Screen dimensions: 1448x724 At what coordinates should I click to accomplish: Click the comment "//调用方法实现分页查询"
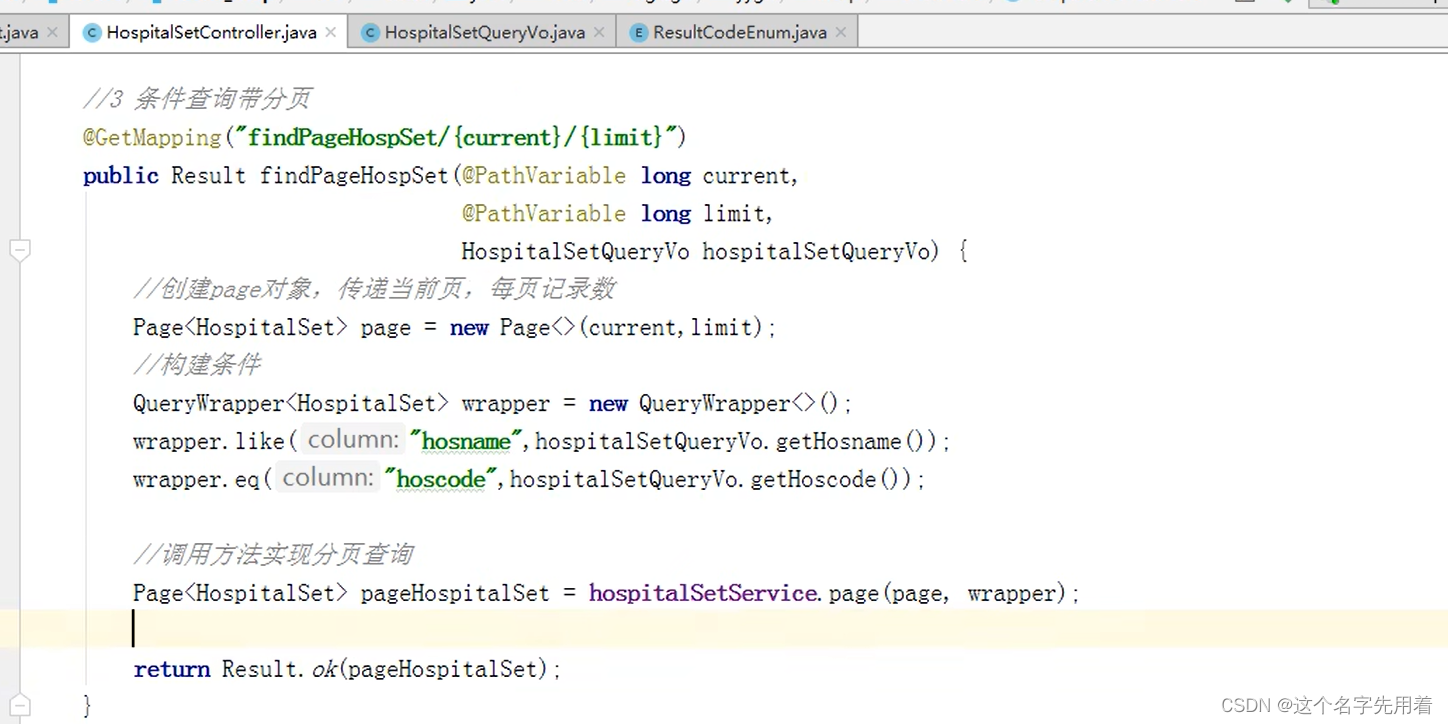click(273, 554)
